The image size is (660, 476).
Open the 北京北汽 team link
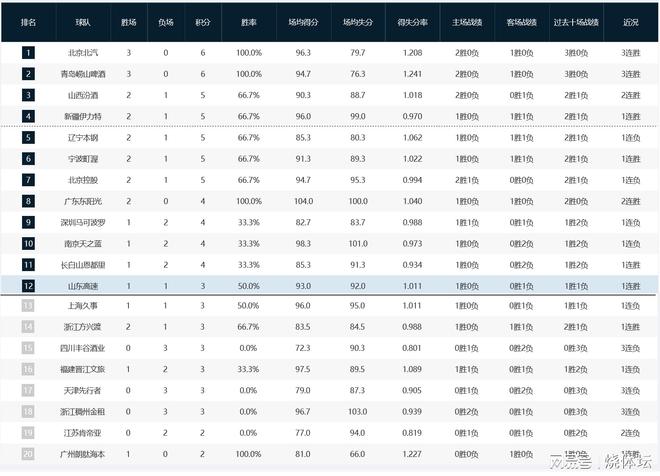[82, 52]
